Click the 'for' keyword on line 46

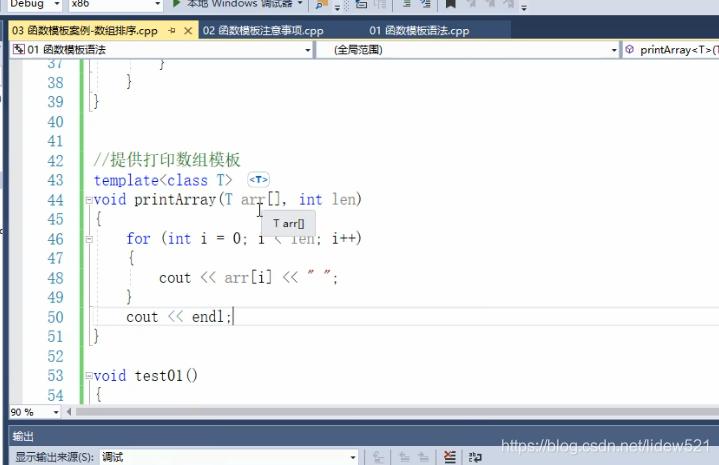(138, 239)
